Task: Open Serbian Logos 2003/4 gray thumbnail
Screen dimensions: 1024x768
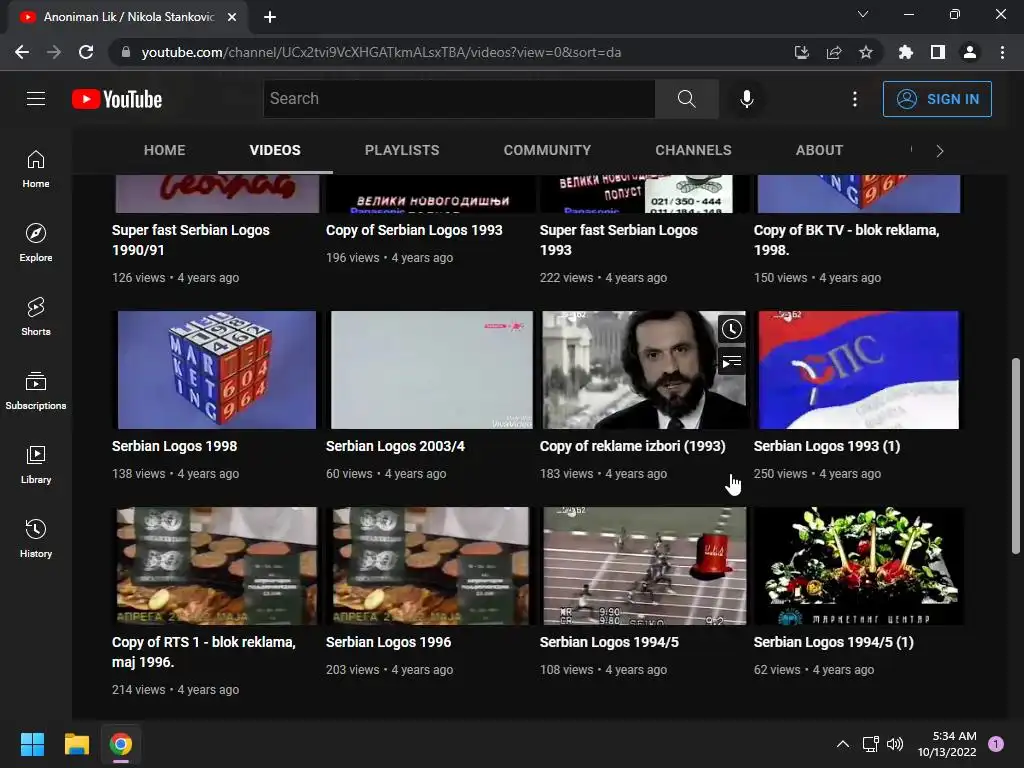Action: coord(431,370)
